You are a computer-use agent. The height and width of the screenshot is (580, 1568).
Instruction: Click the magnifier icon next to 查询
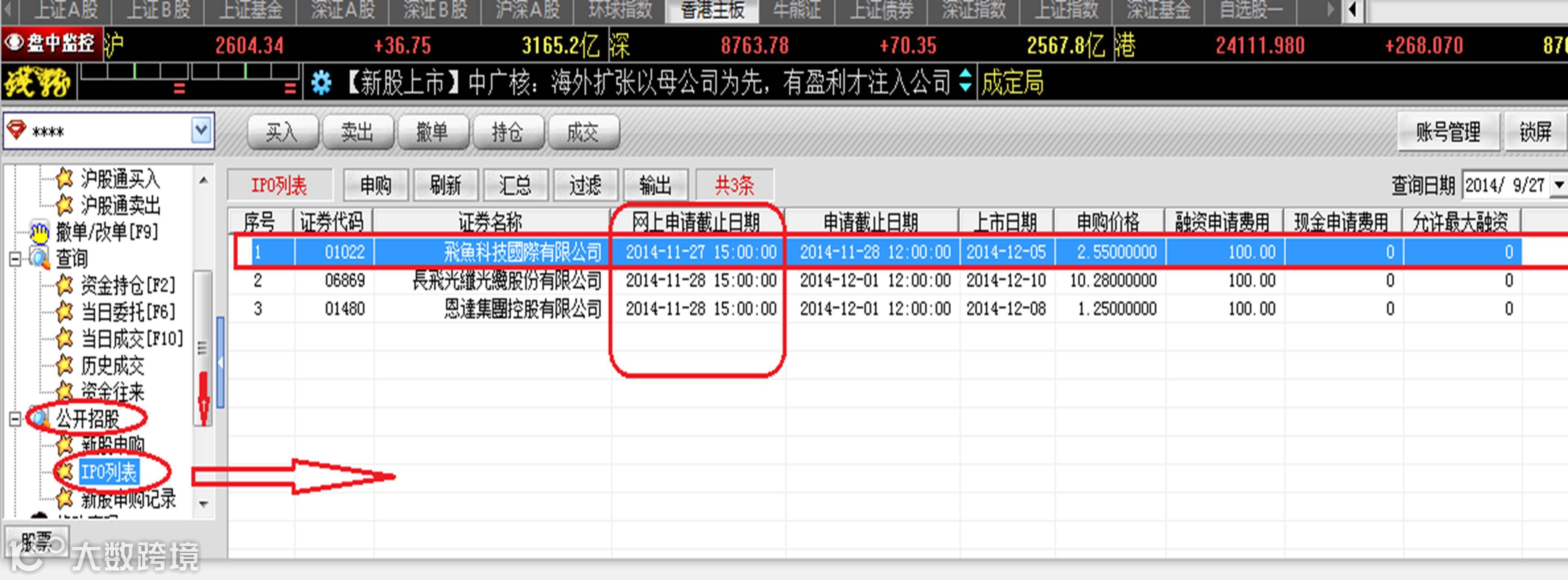(x=40, y=258)
